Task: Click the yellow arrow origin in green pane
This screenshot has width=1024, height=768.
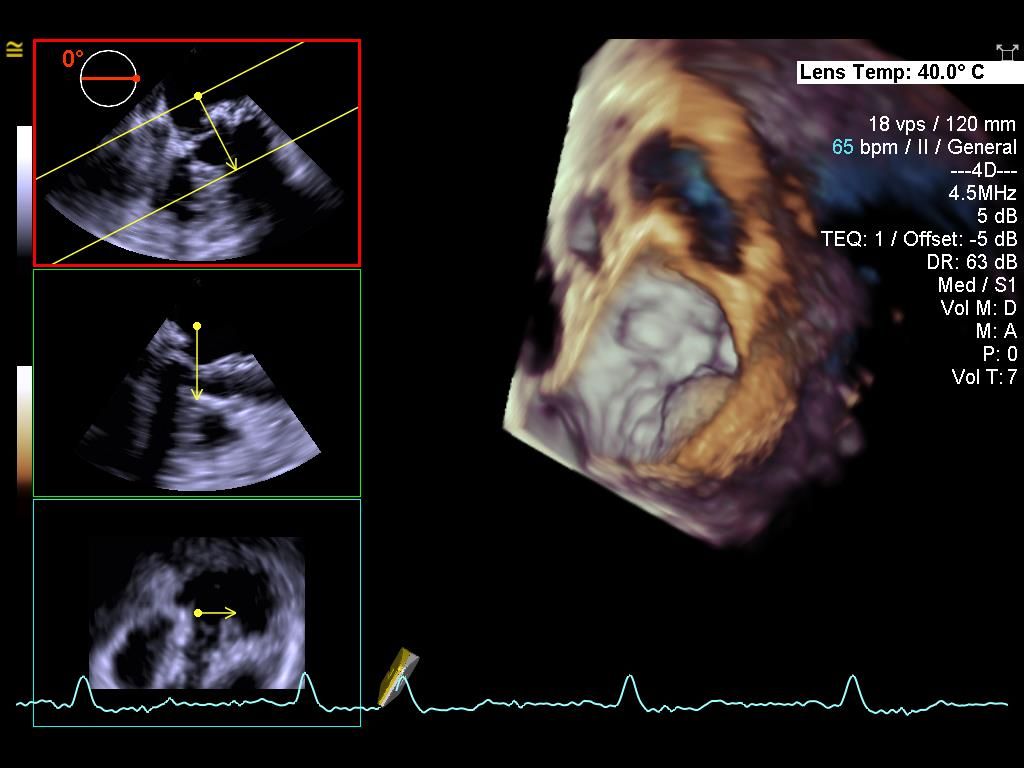Action: pos(197,326)
